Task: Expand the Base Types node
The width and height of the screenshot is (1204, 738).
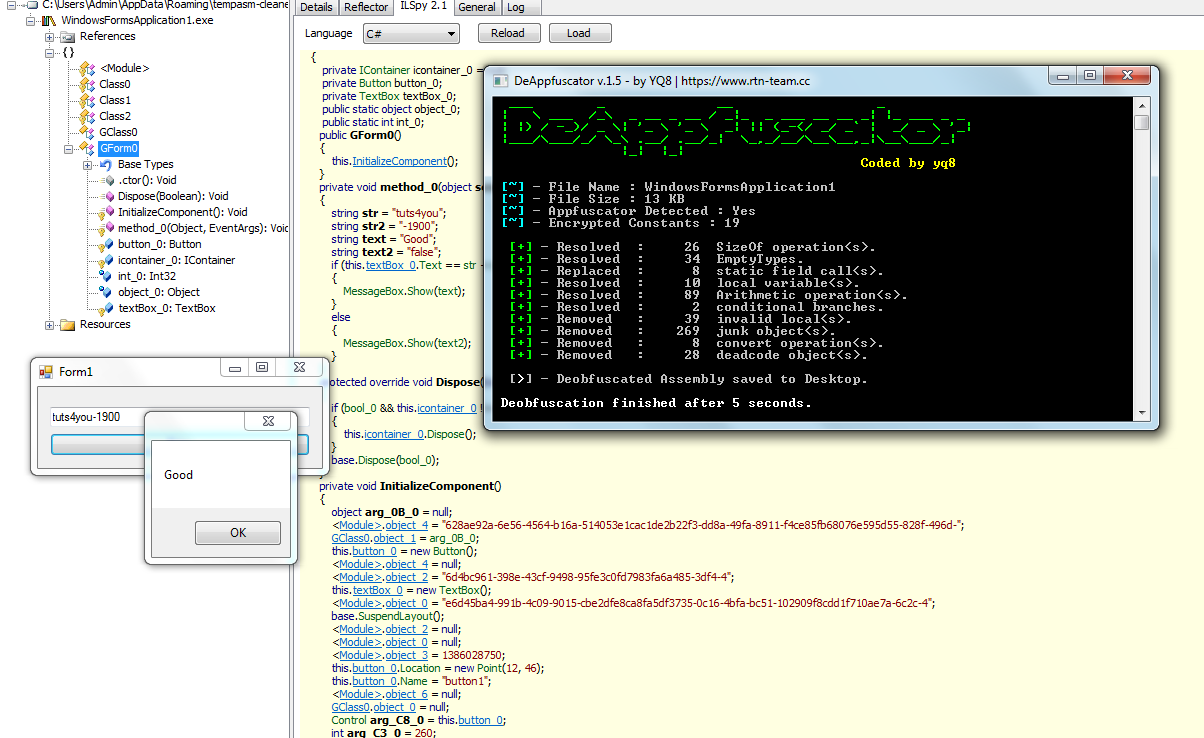Action: click(x=87, y=164)
